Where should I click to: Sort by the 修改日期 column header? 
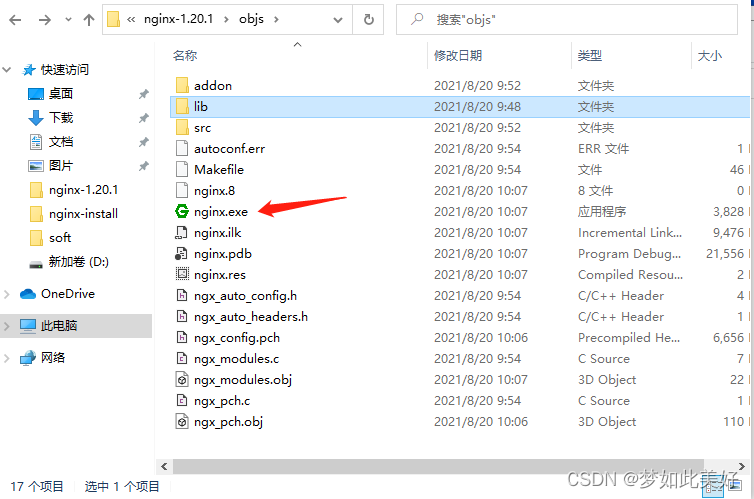point(458,56)
